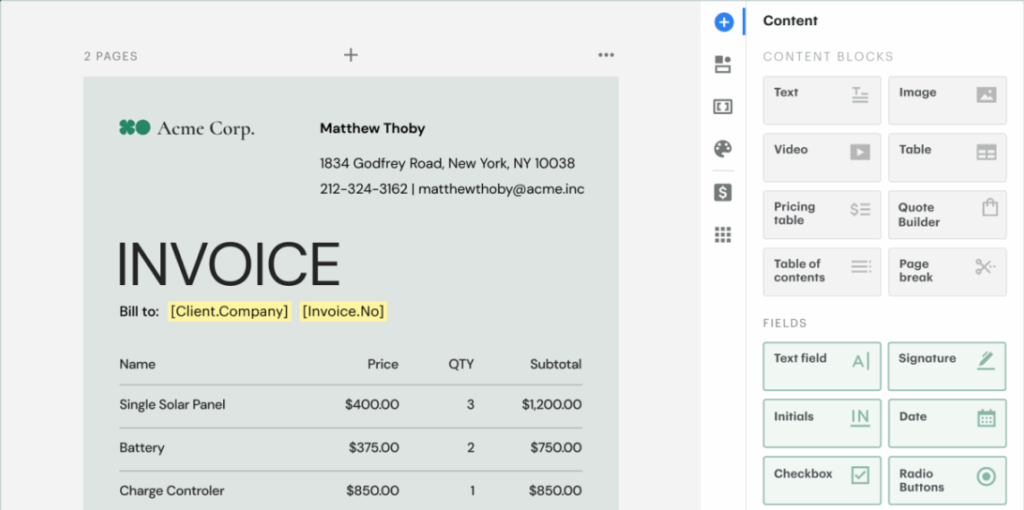
Task: Select the Image content block
Action: [x=946, y=100]
